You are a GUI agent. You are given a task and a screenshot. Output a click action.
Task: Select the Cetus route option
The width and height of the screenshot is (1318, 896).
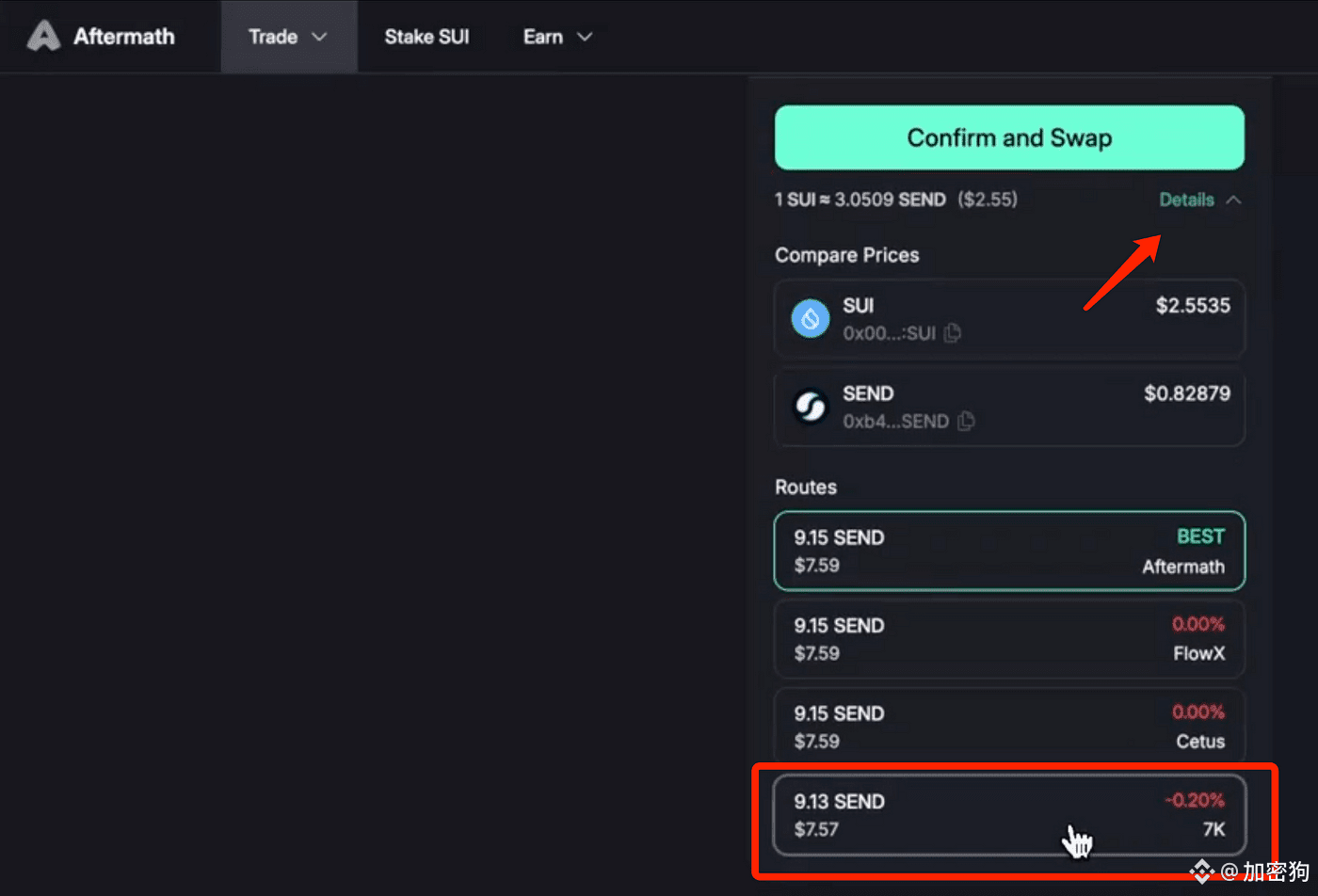[x=1009, y=727]
